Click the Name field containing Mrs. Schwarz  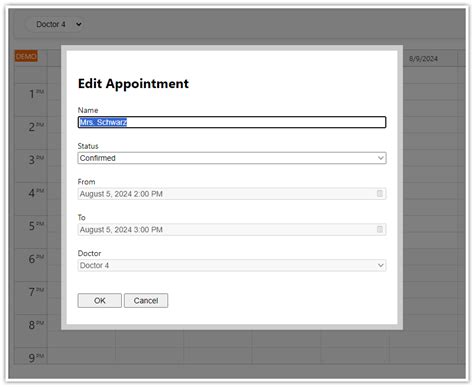(x=232, y=122)
